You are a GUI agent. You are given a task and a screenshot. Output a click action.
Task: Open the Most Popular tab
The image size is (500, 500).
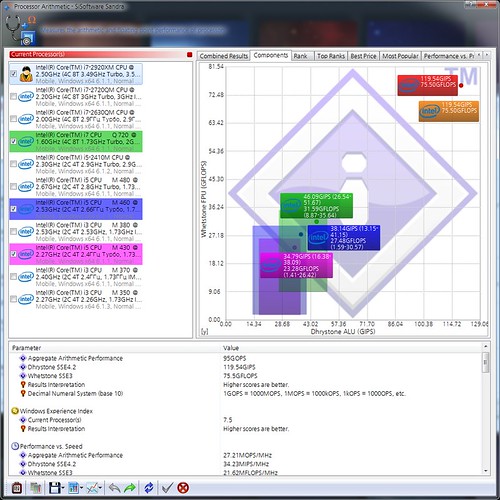[x=400, y=56]
